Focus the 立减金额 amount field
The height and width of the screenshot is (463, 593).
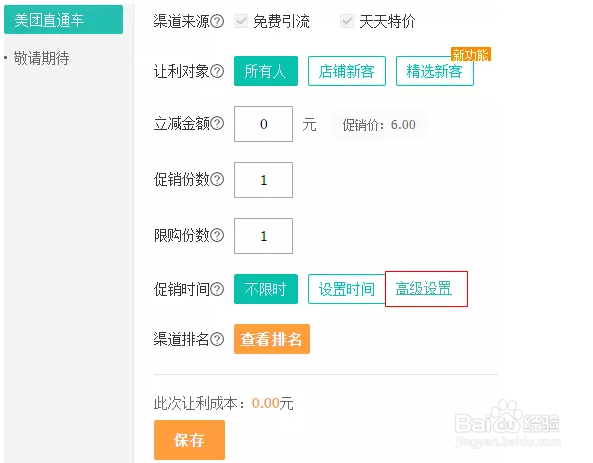(x=263, y=124)
